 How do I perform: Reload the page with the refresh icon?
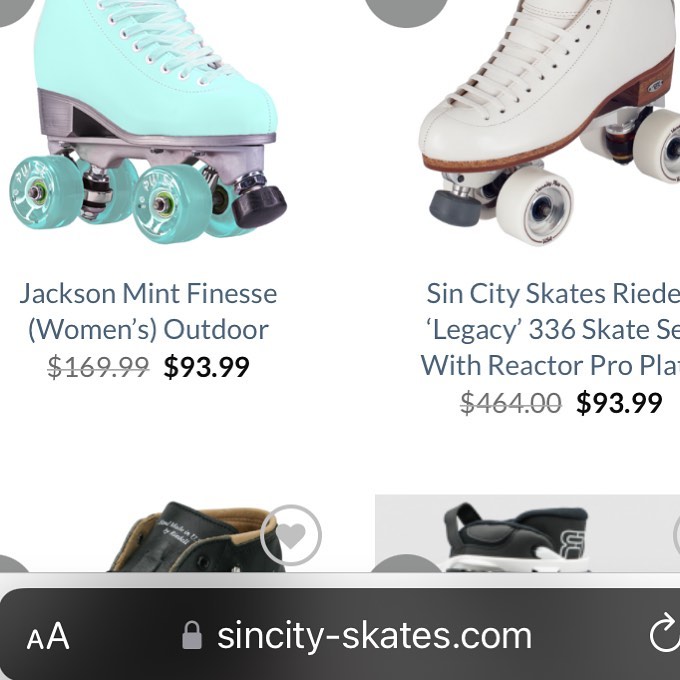(663, 634)
